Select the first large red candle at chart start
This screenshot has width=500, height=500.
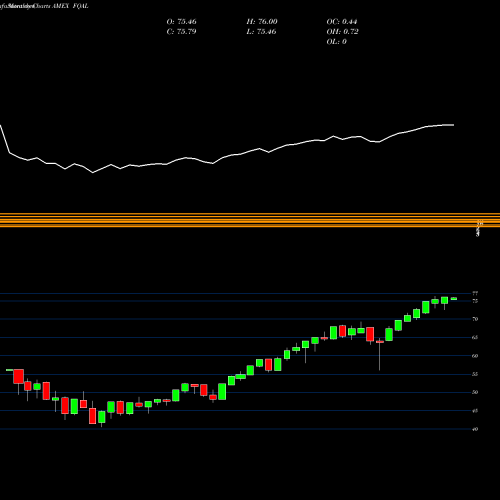pos(19,376)
